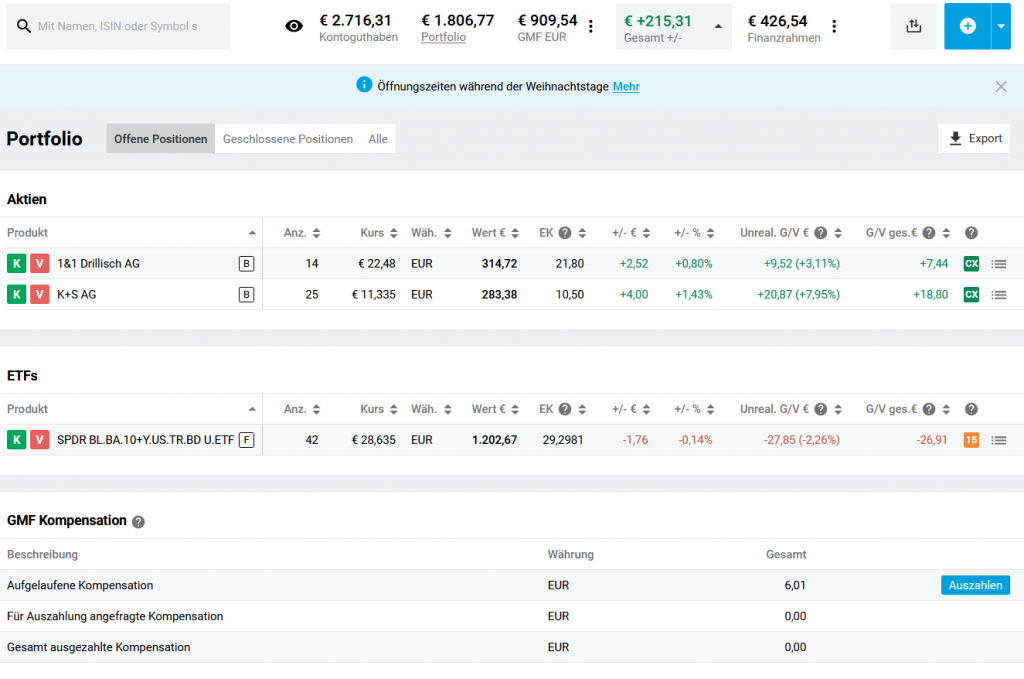Viewport: 1024px width, 679px height.
Task: Click the red V sell button for 1&1 Drillisch AG
Action: 39,263
